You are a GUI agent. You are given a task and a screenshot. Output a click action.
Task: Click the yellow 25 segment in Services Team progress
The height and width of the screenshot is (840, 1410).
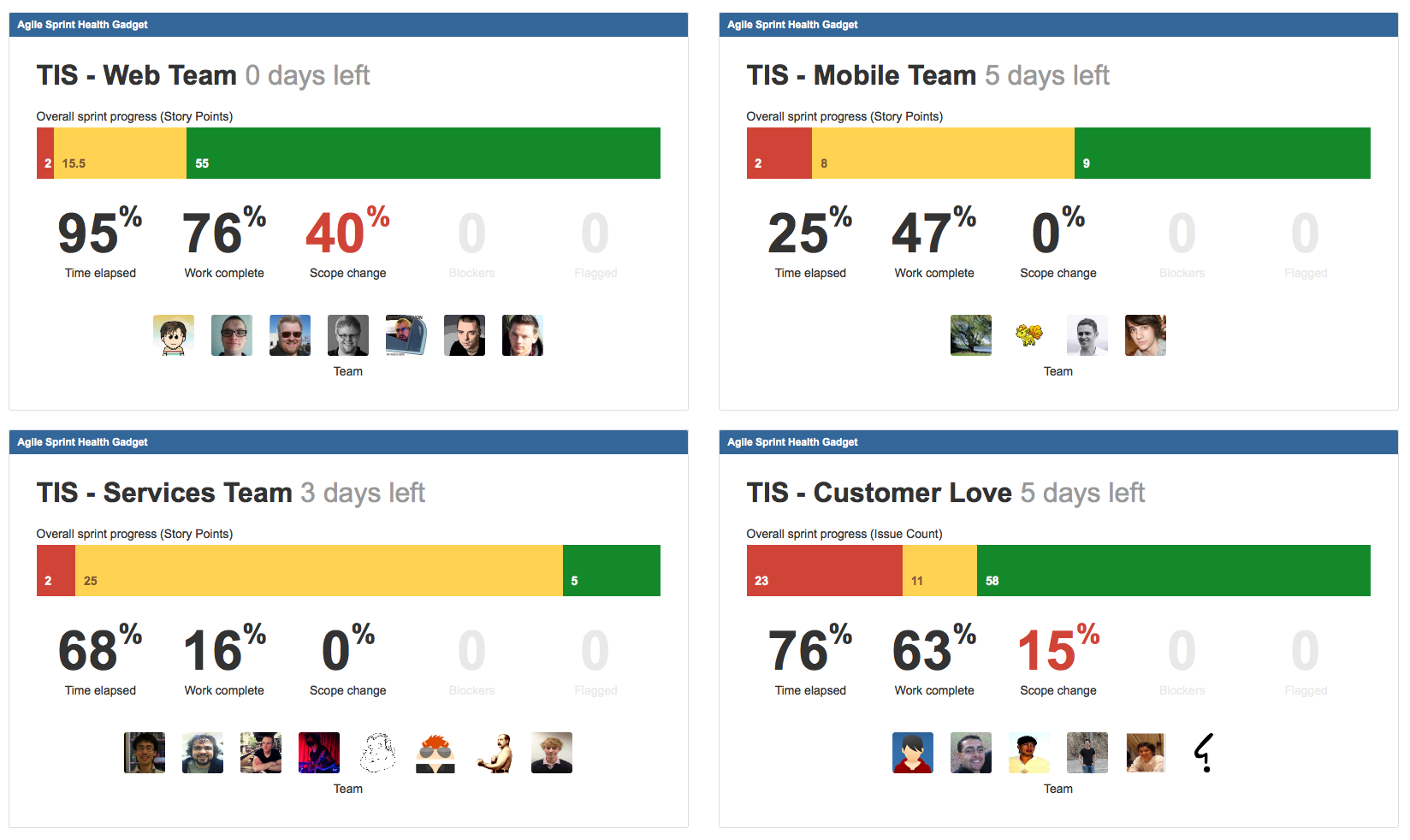pyautogui.click(x=318, y=571)
